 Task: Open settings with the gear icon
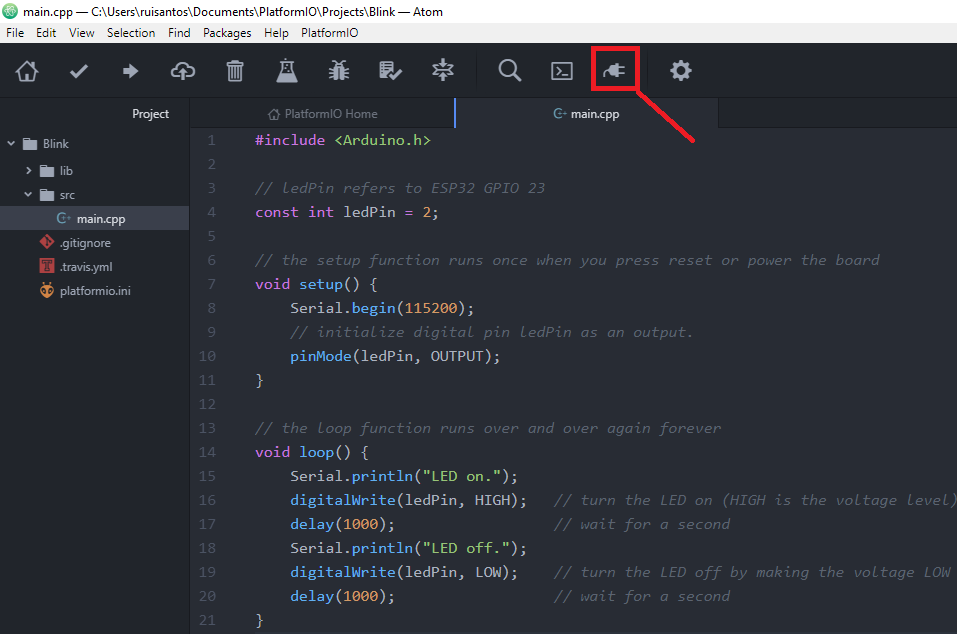681,71
